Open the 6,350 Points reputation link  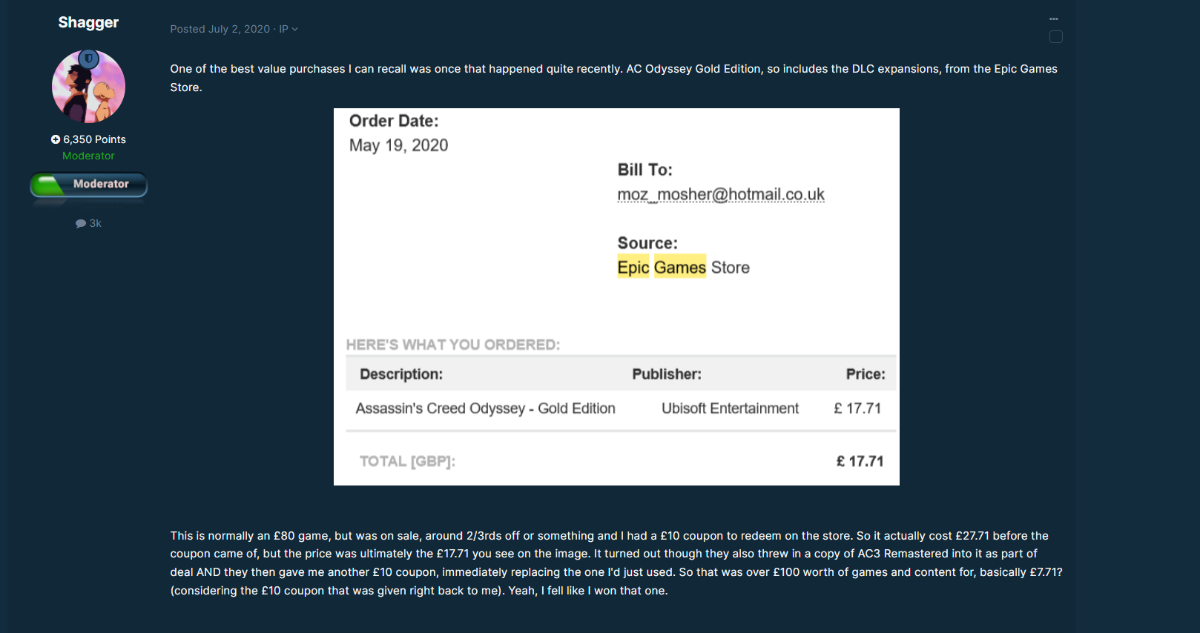(94, 140)
